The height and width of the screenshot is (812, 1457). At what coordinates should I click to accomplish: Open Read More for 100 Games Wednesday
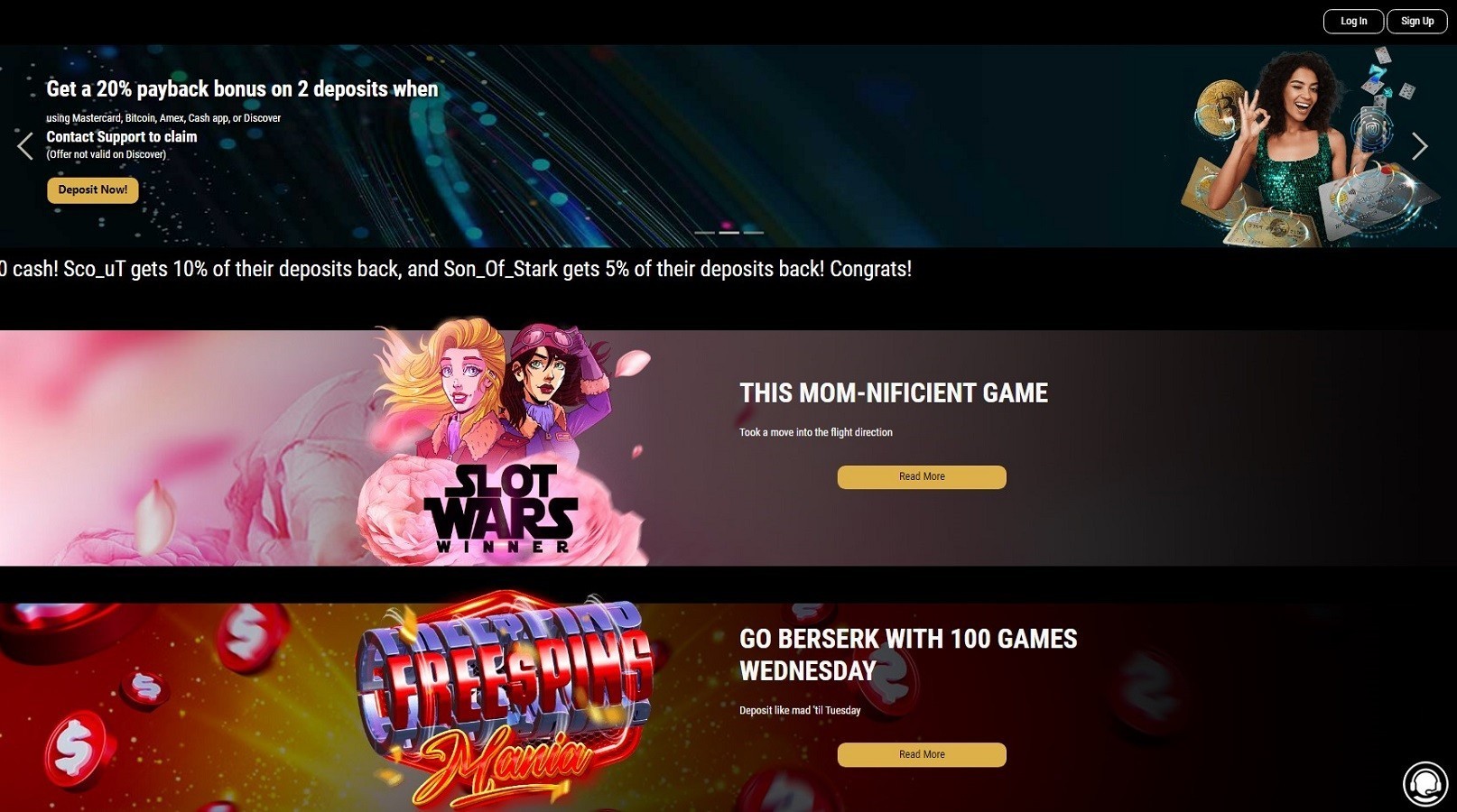(x=922, y=755)
